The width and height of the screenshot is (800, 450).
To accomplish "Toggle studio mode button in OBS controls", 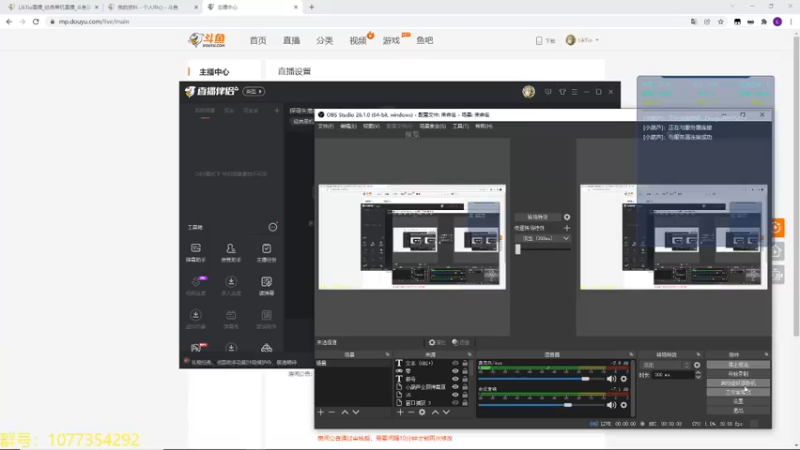I will [738, 392].
